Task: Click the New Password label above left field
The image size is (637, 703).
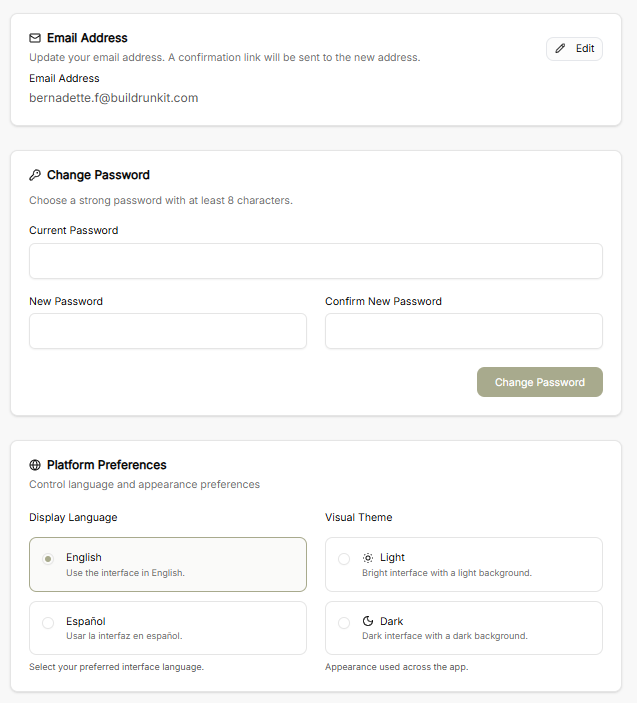Action: coord(66,301)
